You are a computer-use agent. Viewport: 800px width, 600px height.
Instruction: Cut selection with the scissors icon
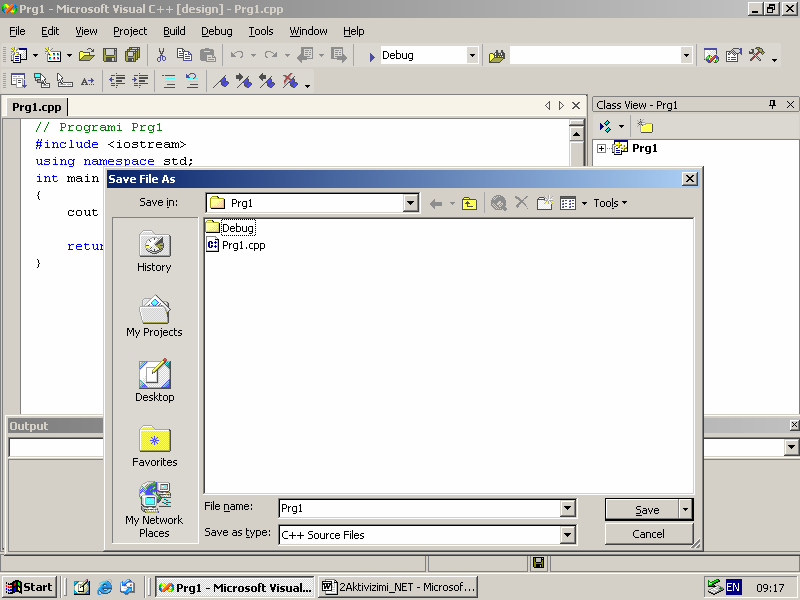click(161, 55)
